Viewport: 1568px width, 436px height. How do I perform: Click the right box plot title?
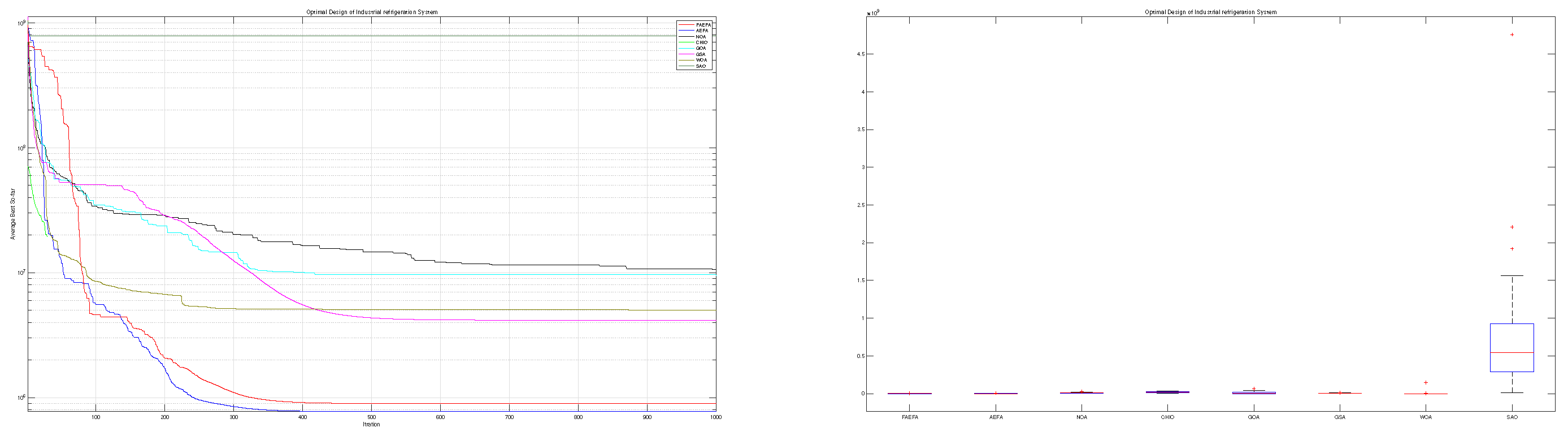tap(1210, 12)
